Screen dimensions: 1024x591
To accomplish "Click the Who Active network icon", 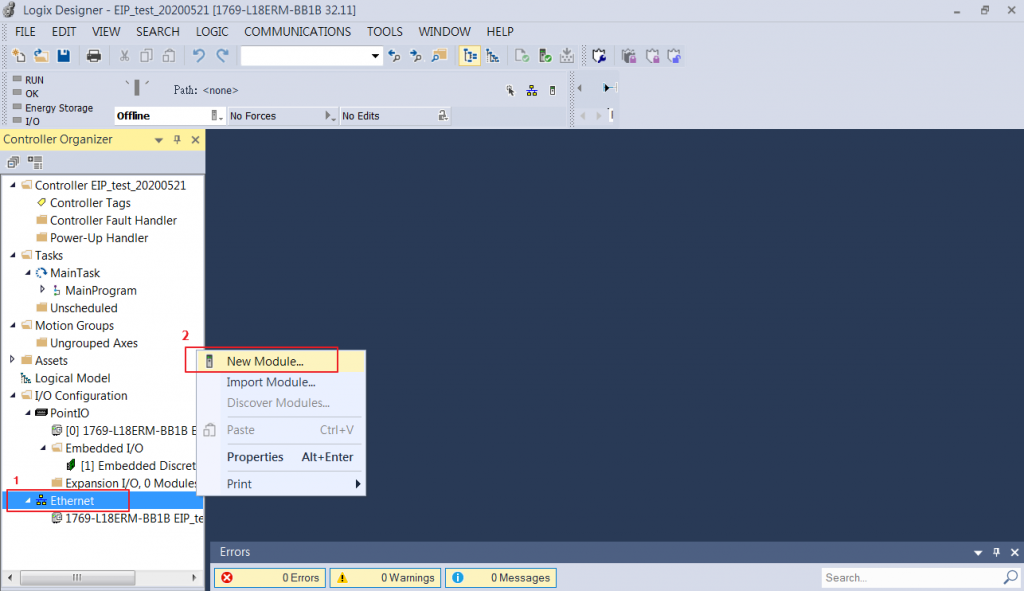I will point(532,90).
